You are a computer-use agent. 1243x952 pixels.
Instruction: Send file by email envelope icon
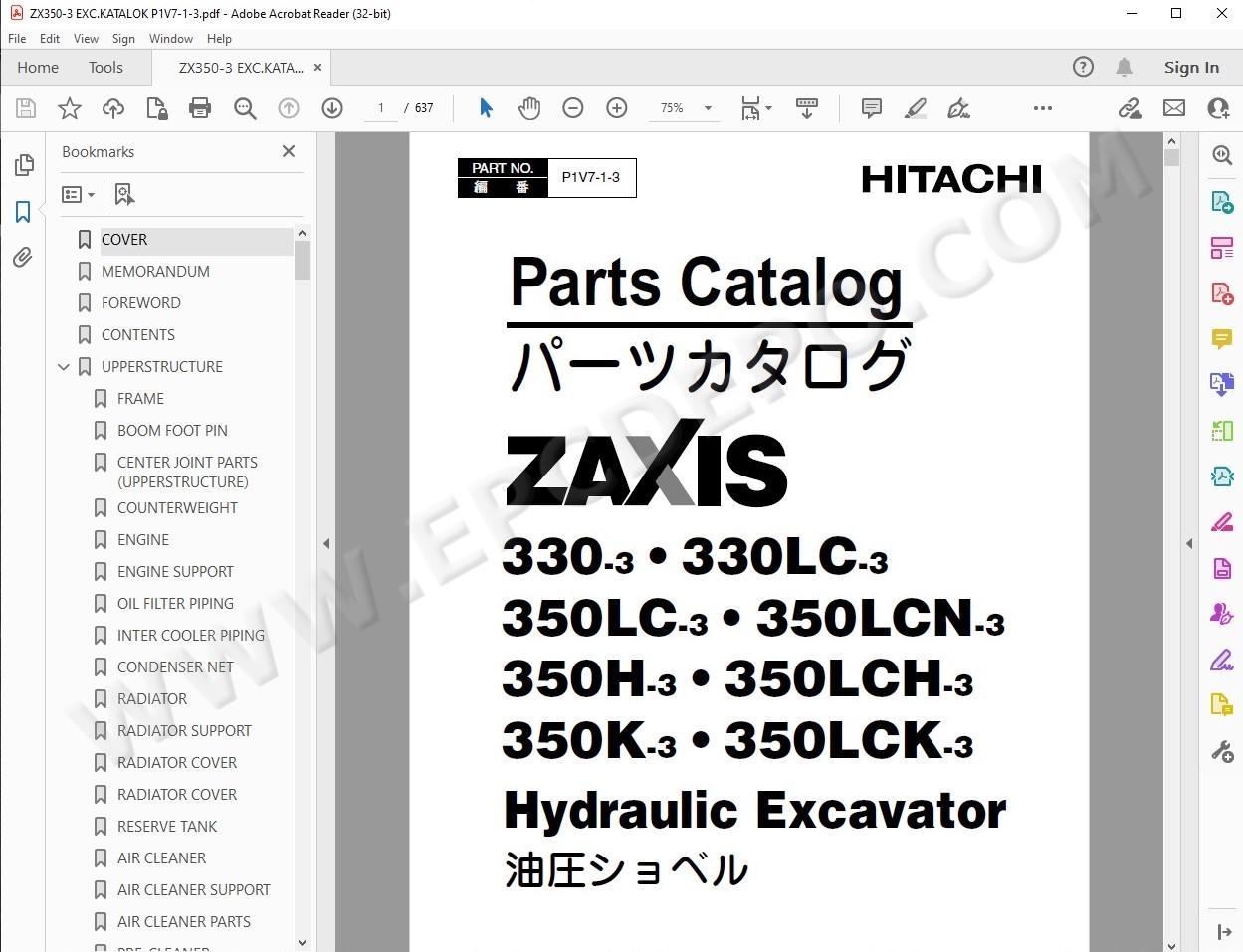click(x=1174, y=108)
